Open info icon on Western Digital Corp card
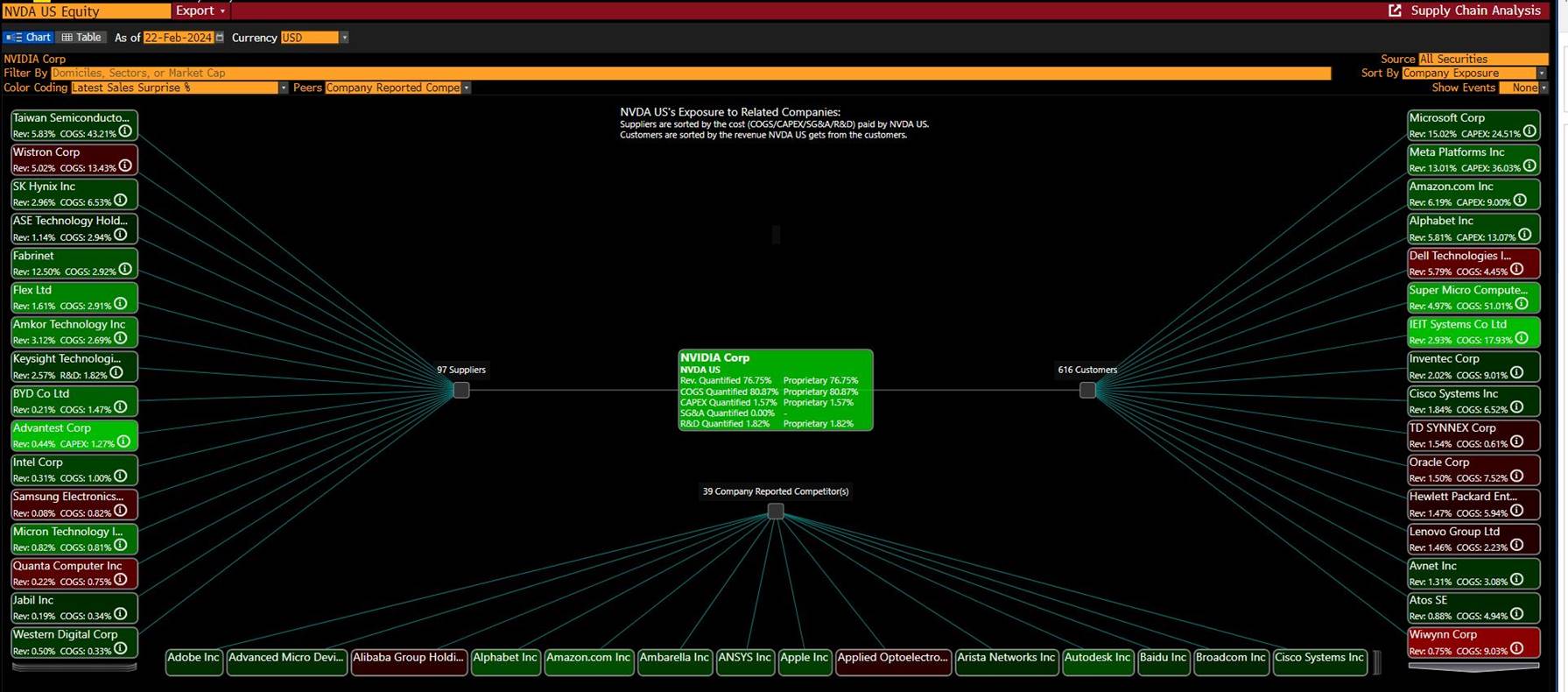The width and height of the screenshot is (1568, 692). click(x=121, y=648)
